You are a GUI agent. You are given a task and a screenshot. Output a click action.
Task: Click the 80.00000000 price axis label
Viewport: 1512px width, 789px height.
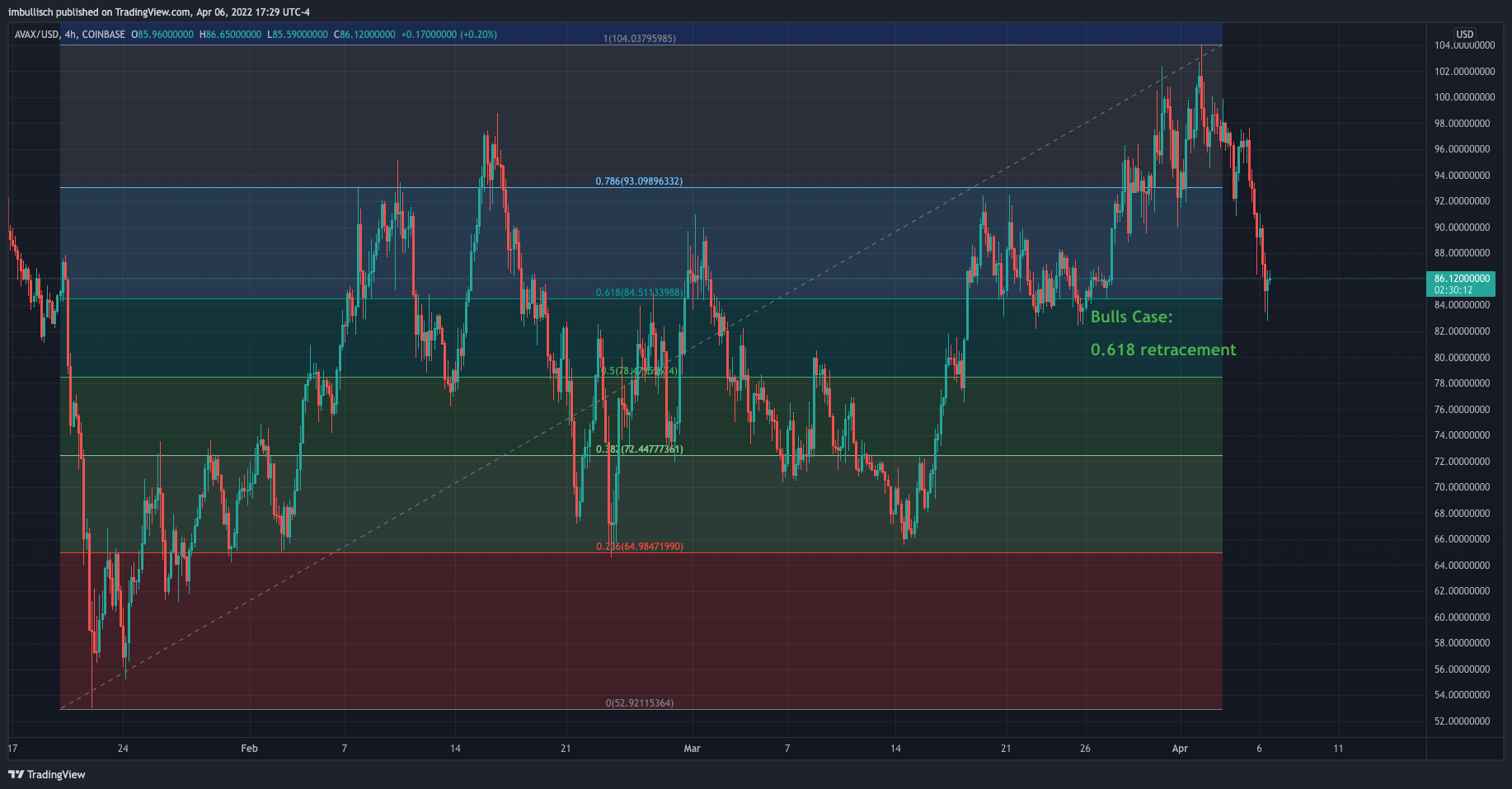(1464, 358)
